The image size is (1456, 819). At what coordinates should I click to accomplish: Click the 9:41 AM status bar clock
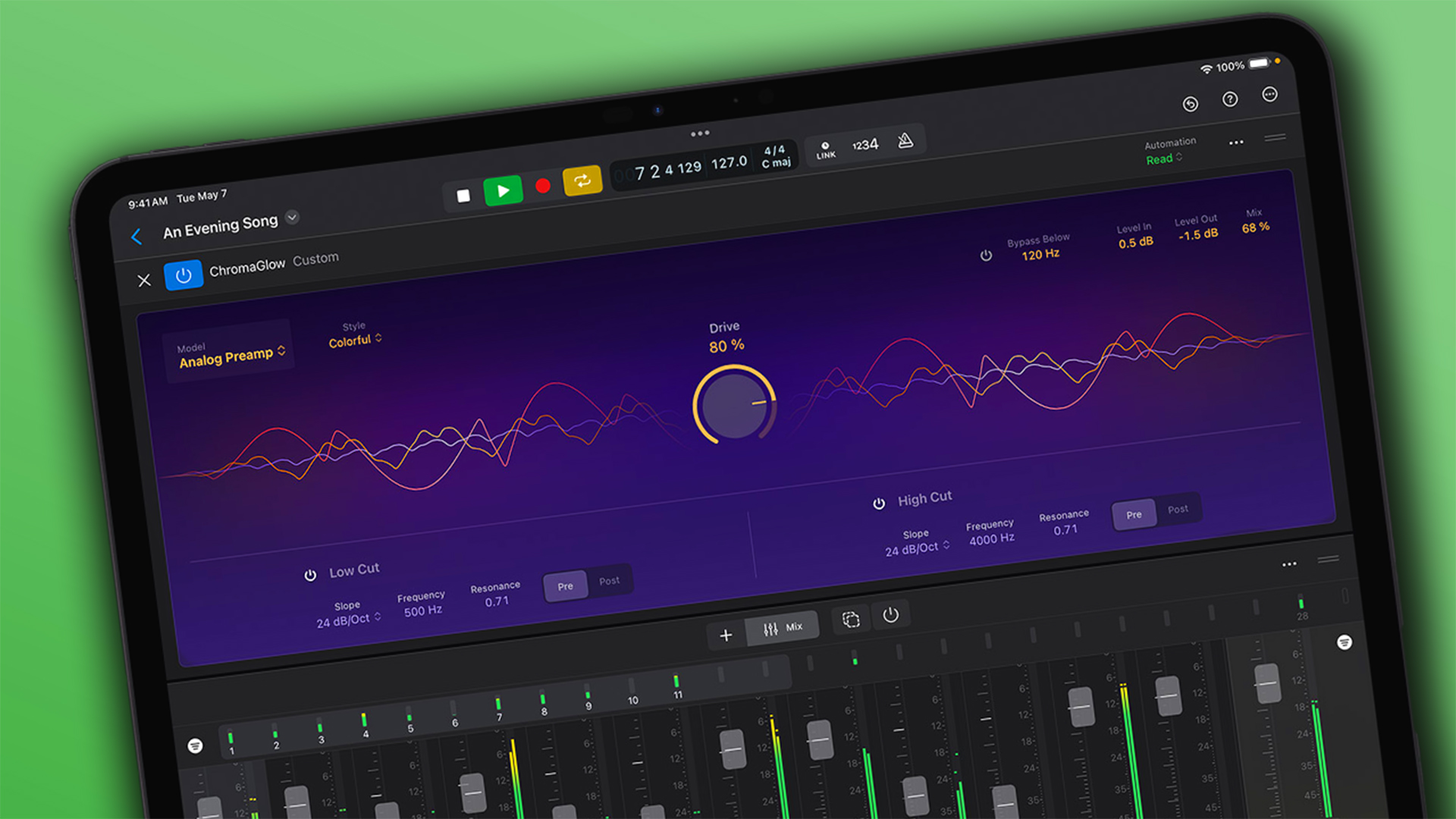[148, 202]
